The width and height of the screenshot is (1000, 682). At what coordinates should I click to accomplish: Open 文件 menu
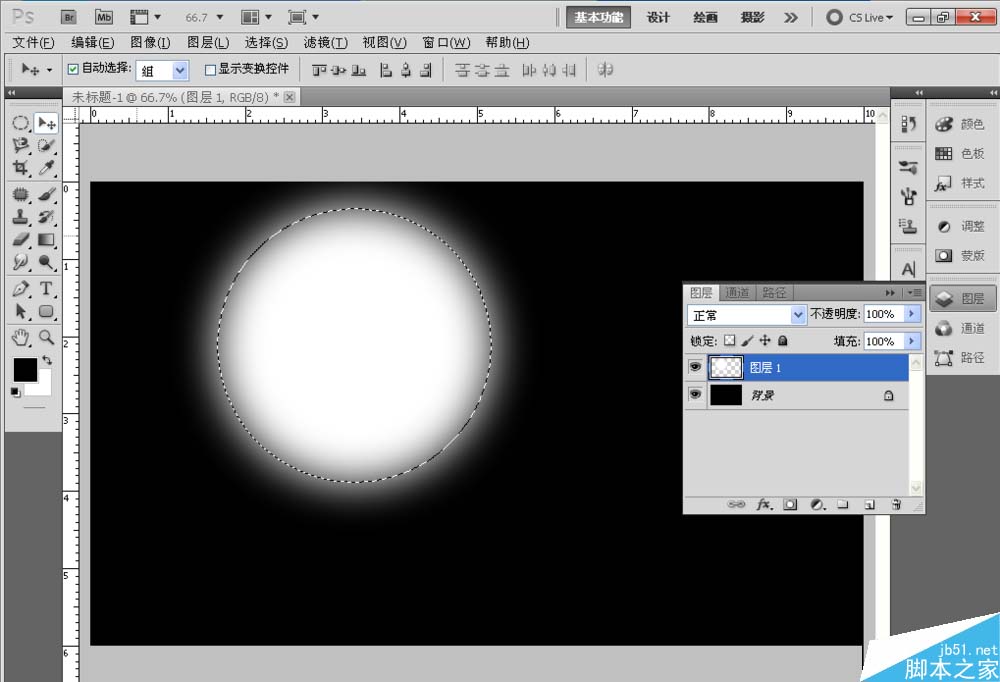click(34, 43)
